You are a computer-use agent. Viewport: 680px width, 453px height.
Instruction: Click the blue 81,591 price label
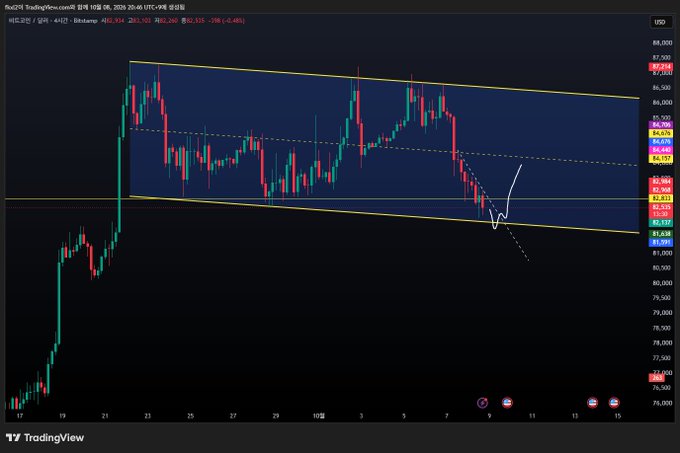661,242
